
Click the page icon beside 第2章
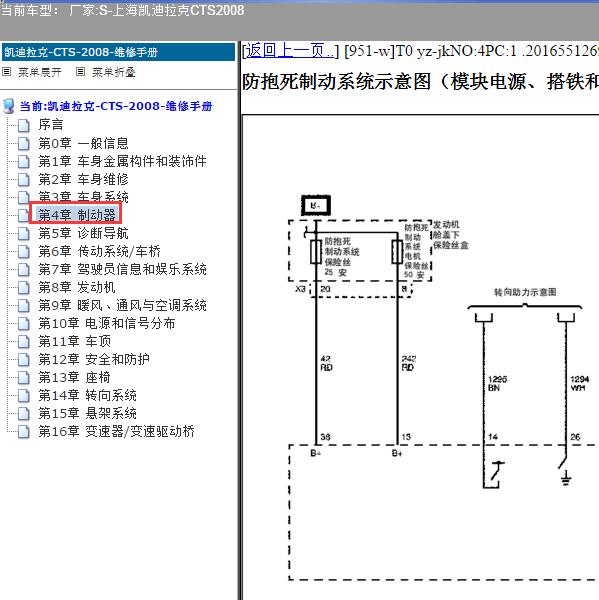coord(24,179)
